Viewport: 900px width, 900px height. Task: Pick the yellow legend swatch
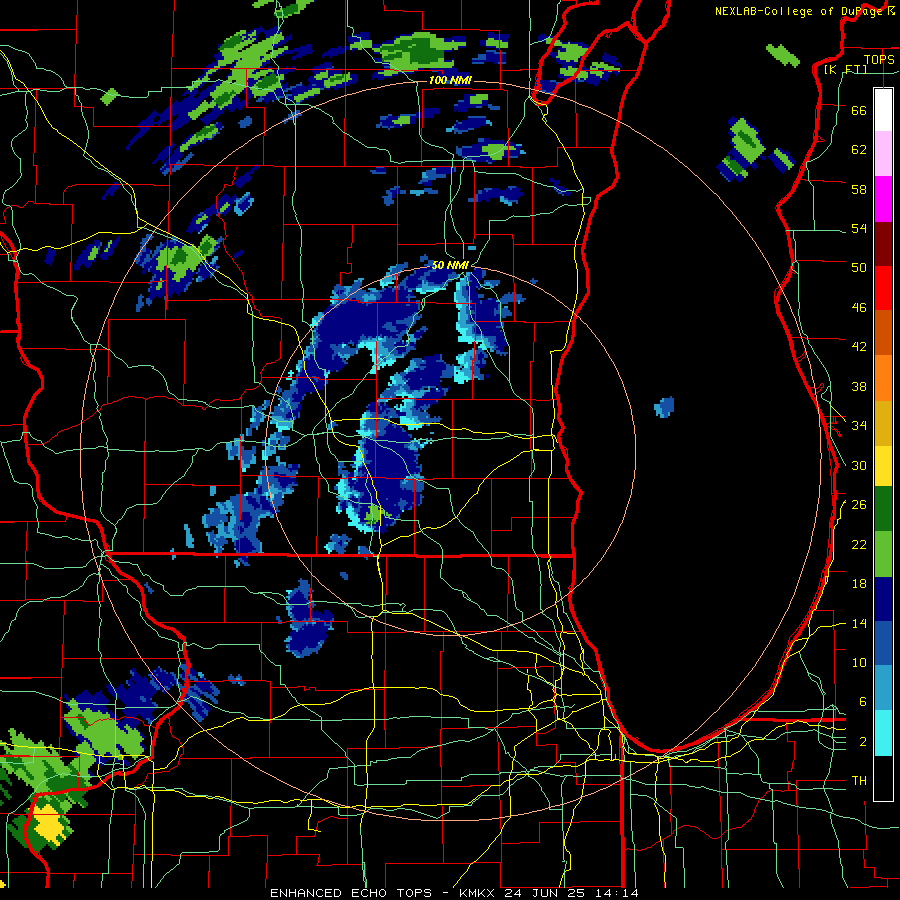point(883,466)
